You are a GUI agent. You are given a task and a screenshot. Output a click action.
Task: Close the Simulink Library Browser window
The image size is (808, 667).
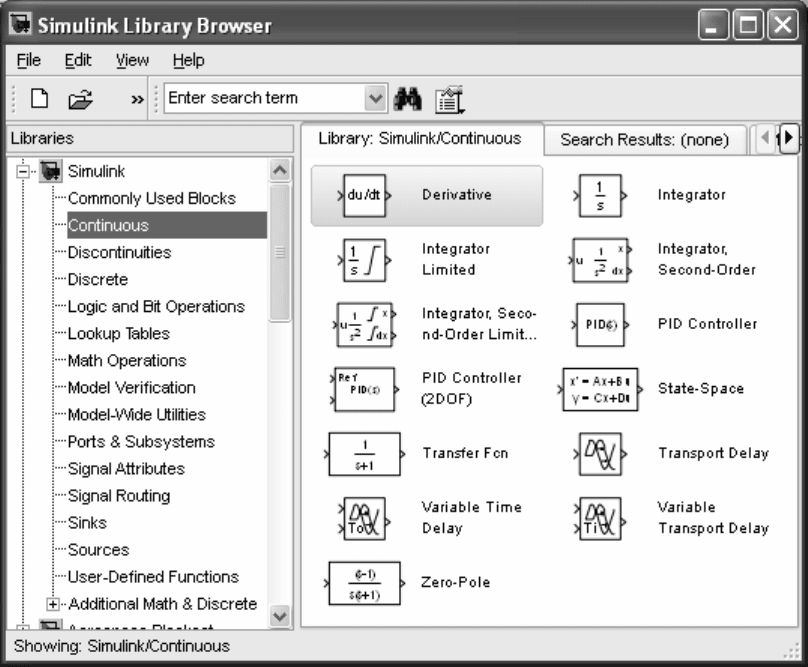coord(783,24)
